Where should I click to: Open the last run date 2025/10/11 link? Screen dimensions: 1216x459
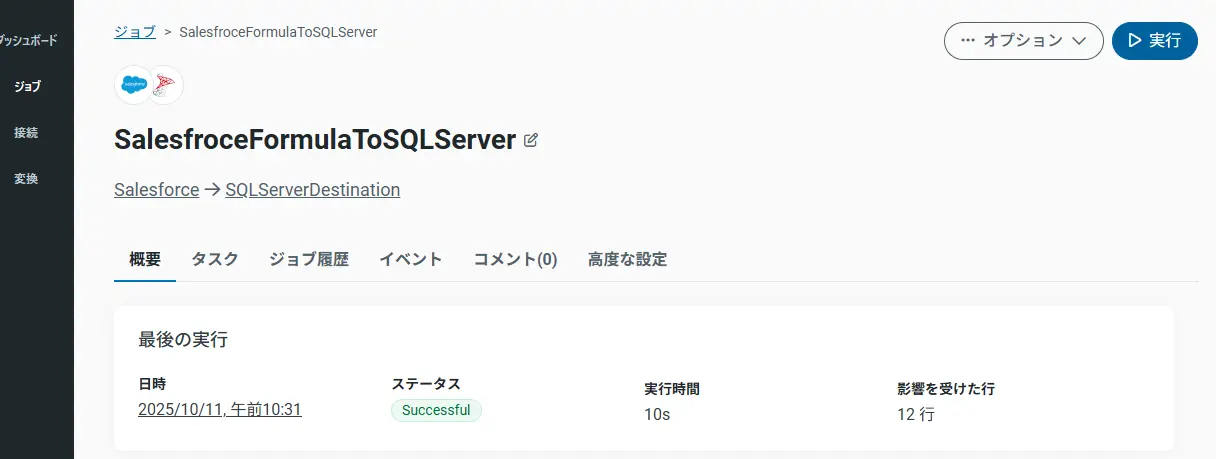[220, 409]
